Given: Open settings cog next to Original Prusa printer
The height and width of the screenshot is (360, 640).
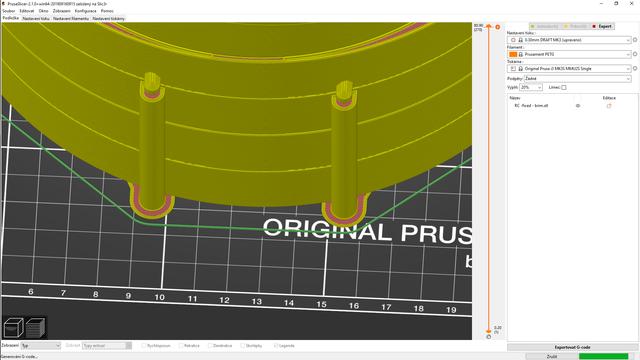Looking at the screenshot, I should click(635, 69).
